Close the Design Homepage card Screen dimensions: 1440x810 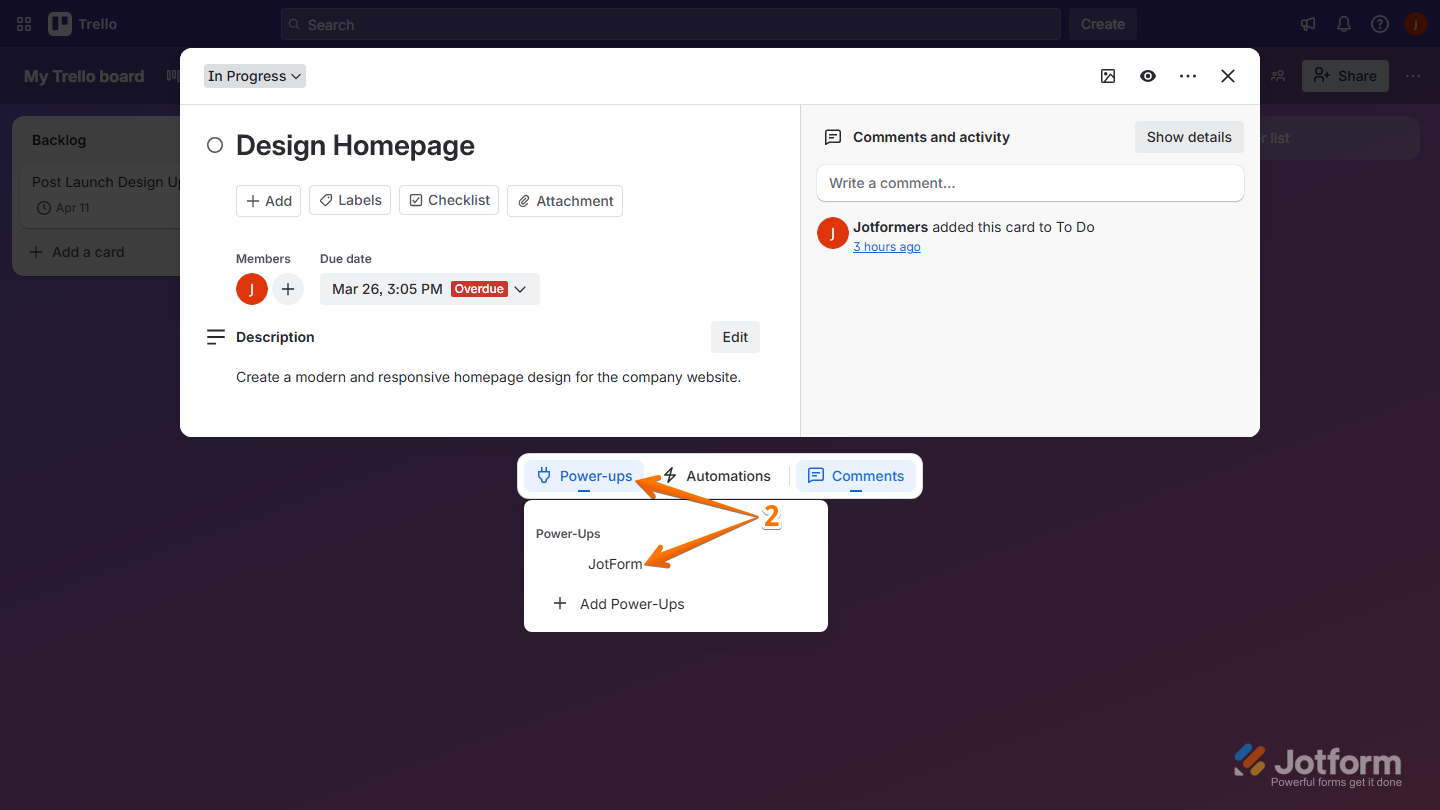point(1228,76)
